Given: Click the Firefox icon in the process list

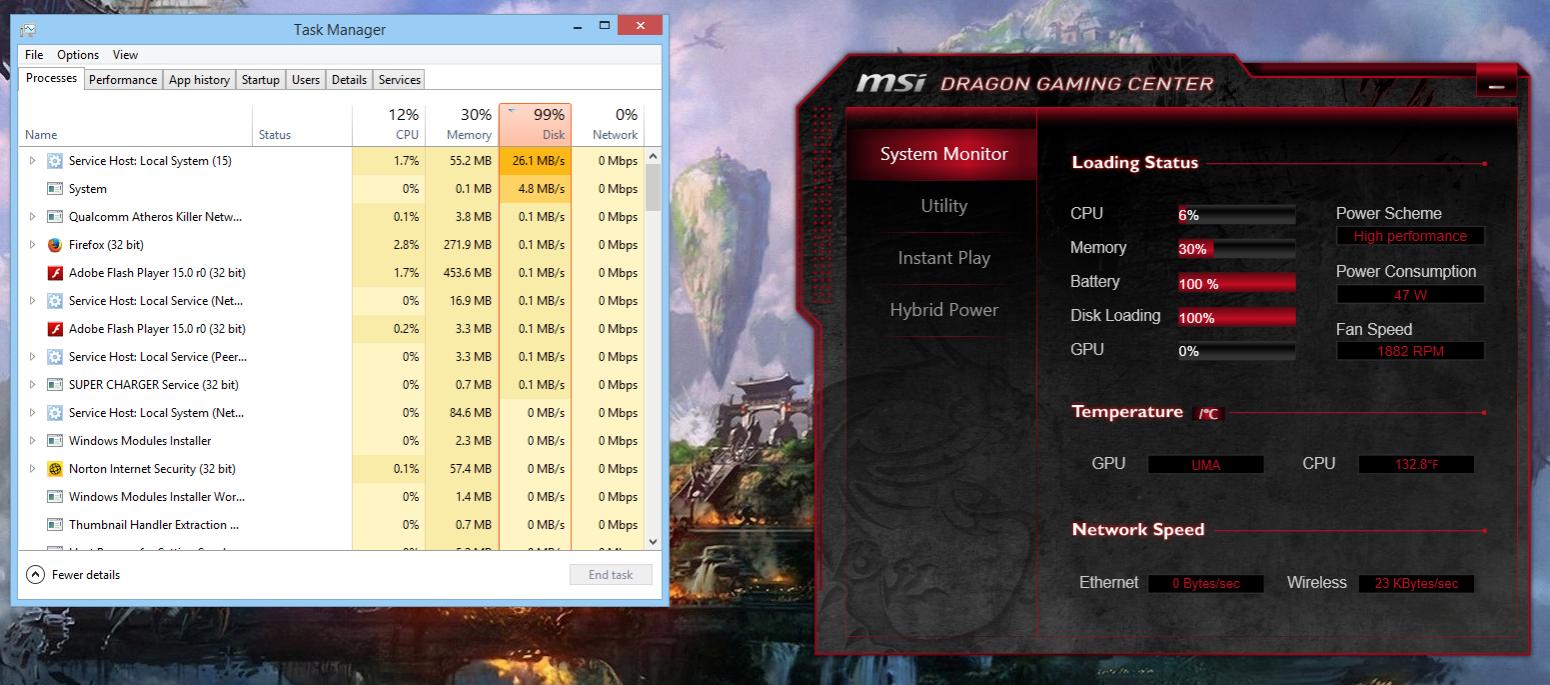Looking at the screenshot, I should pos(55,245).
